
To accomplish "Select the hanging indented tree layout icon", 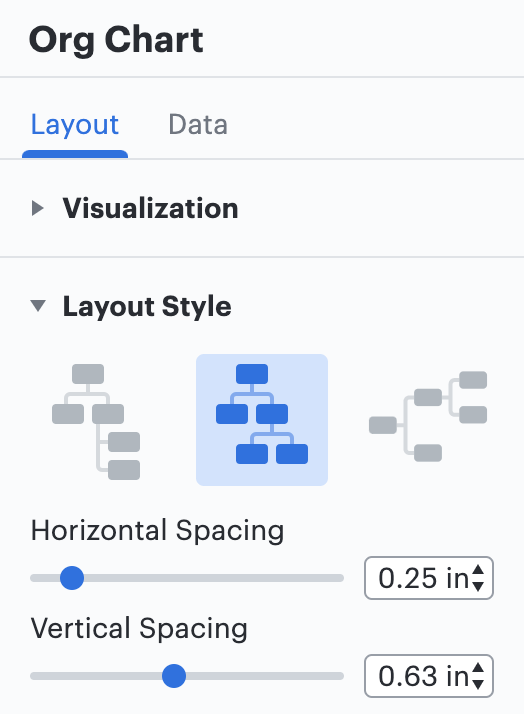I will 96,421.
